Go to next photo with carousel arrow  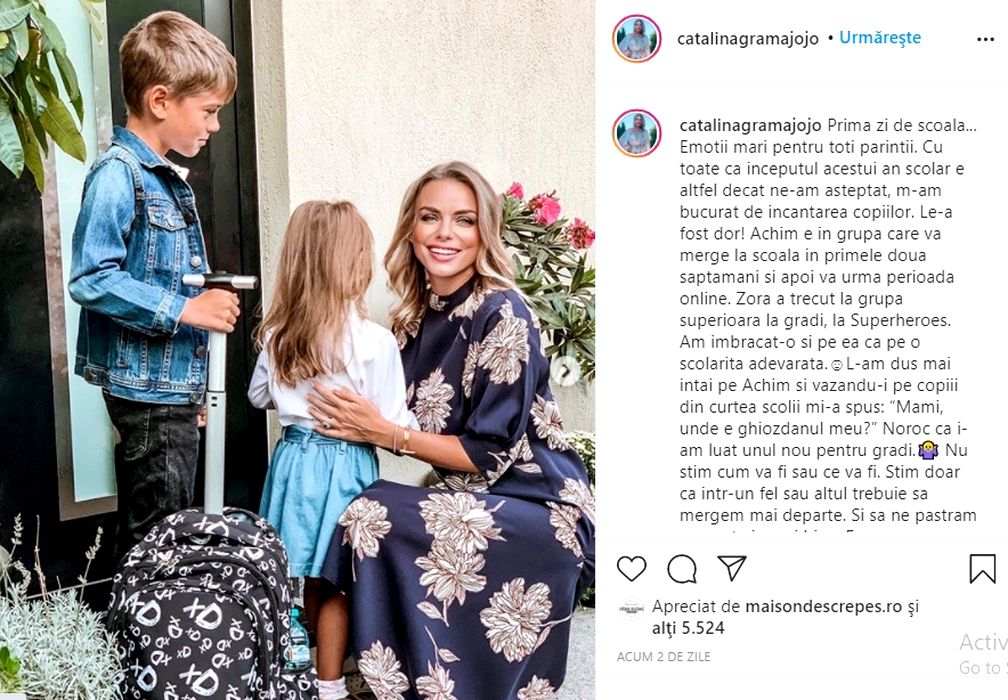coord(565,370)
